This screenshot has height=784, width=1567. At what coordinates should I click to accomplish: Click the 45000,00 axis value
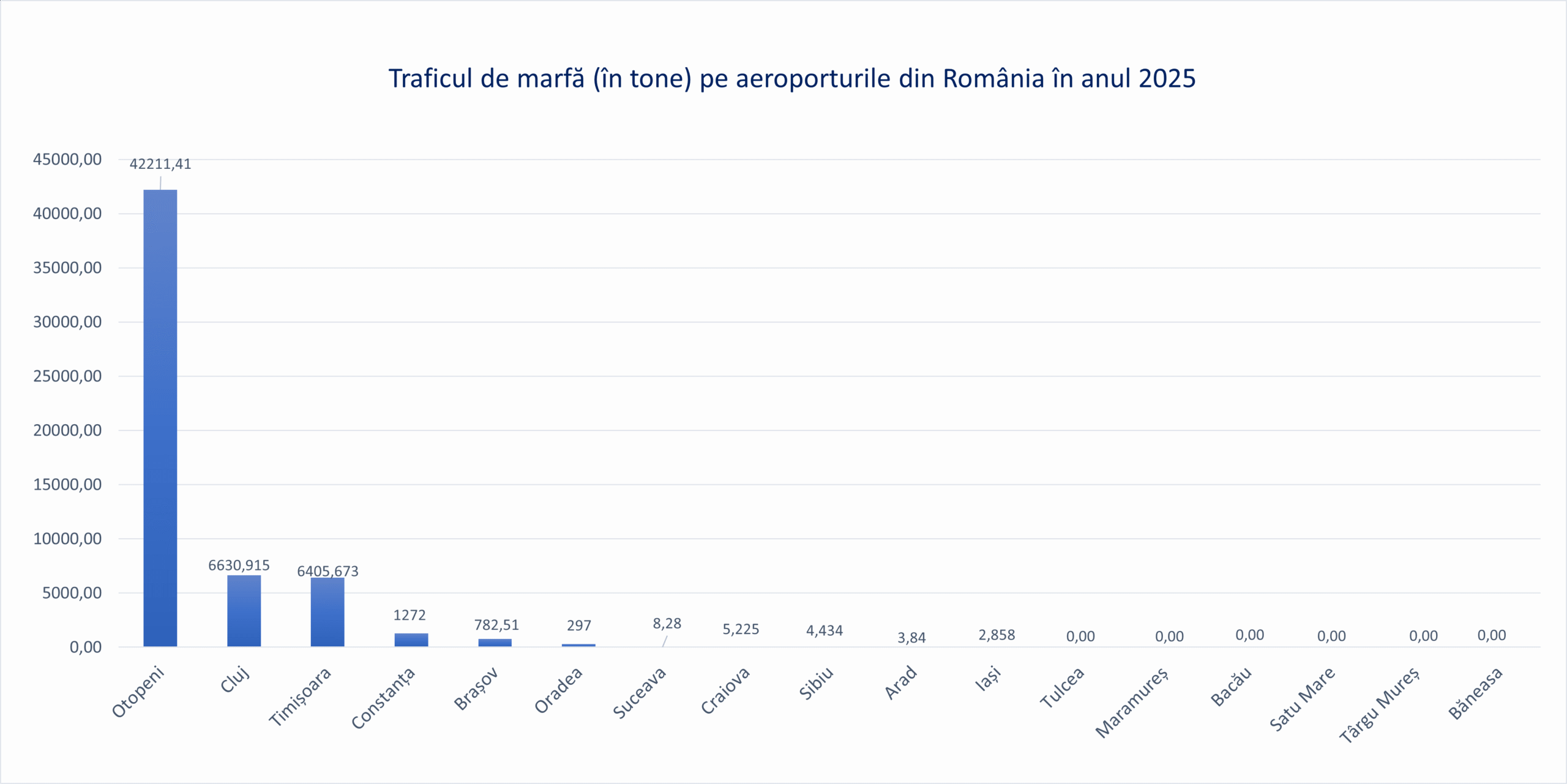pyautogui.click(x=67, y=160)
